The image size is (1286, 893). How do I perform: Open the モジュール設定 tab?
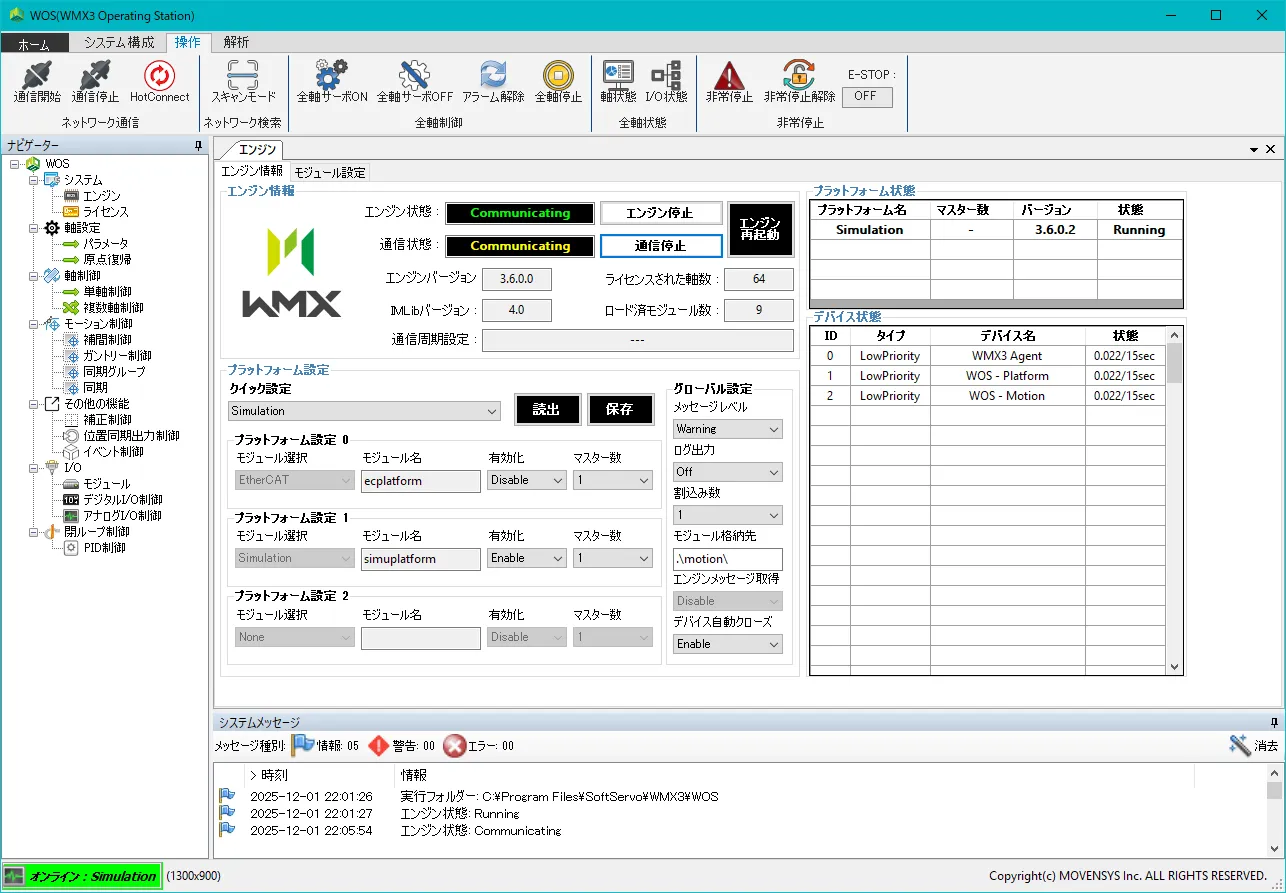coord(330,172)
